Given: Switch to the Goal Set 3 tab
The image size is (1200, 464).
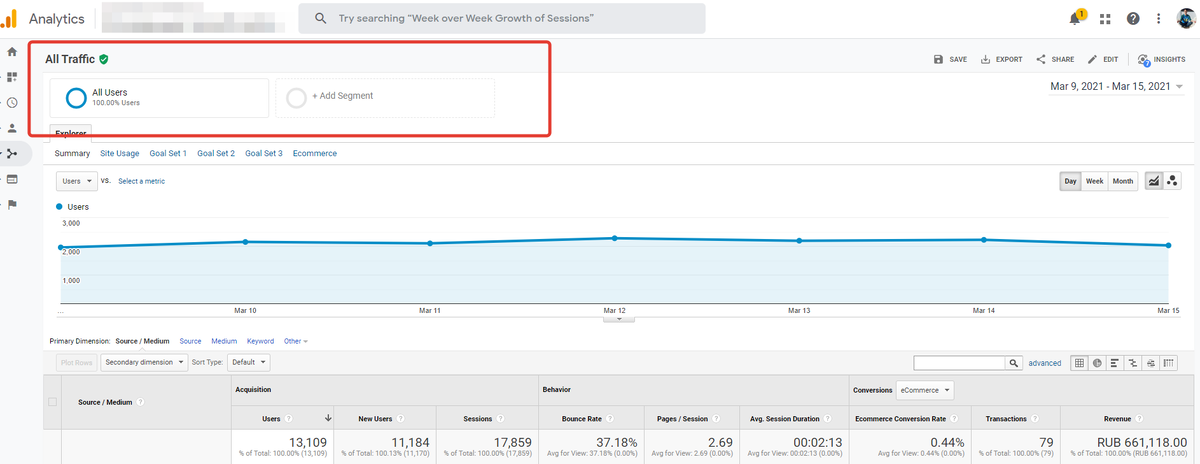Looking at the screenshot, I should 264,153.
